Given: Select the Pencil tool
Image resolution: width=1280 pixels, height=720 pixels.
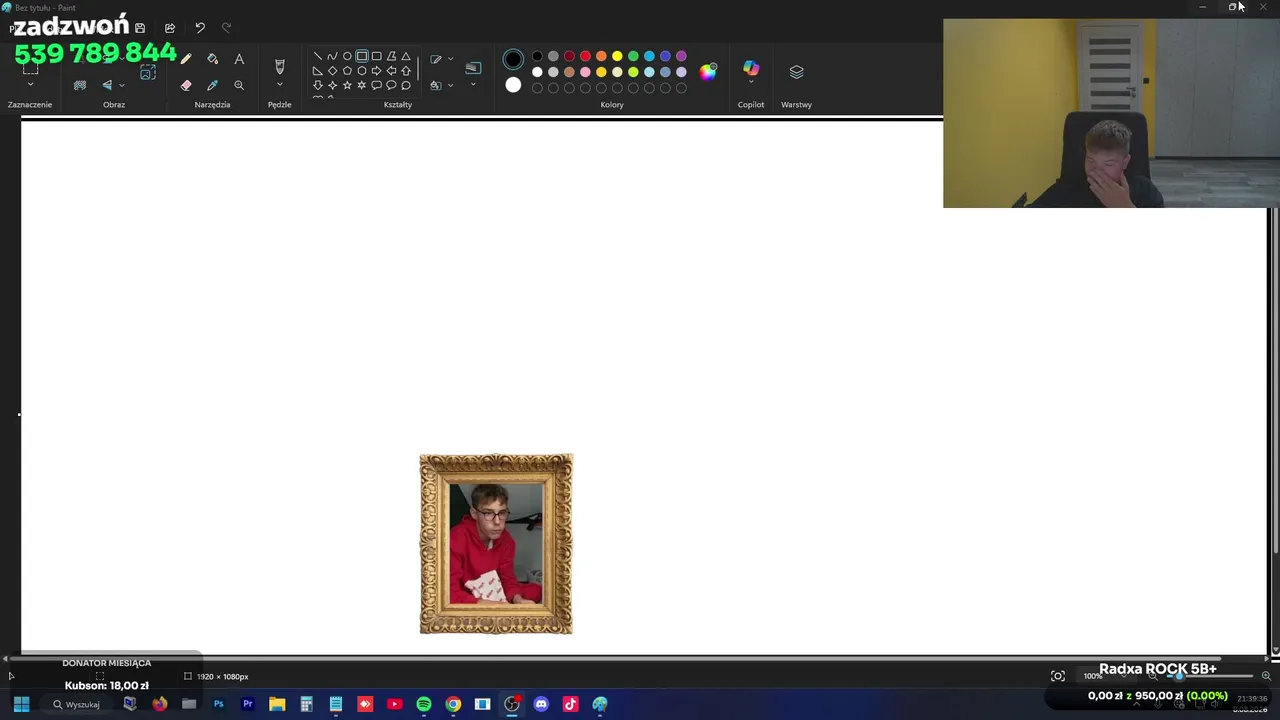Looking at the screenshot, I should [x=186, y=59].
